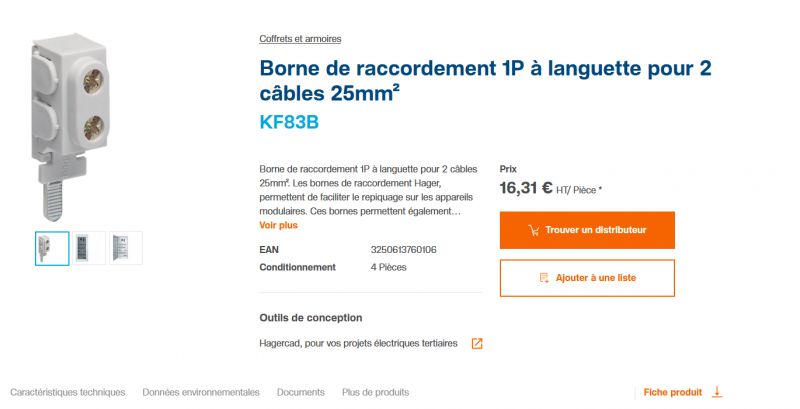The height and width of the screenshot is (409, 800).
Task: Click the KF83B product reference
Action: (x=289, y=124)
